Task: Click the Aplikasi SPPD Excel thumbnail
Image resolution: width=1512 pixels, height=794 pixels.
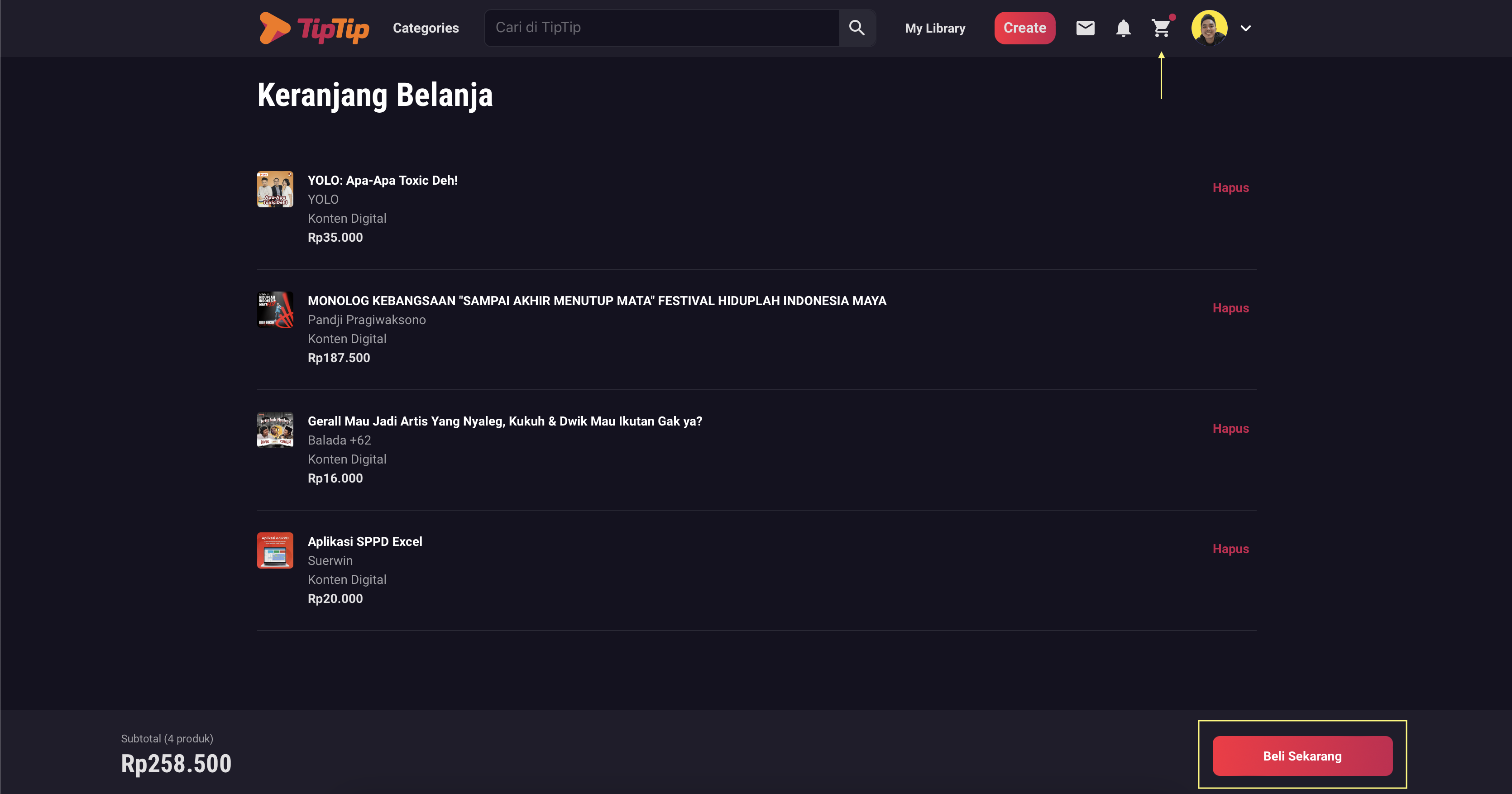Action: coord(275,550)
